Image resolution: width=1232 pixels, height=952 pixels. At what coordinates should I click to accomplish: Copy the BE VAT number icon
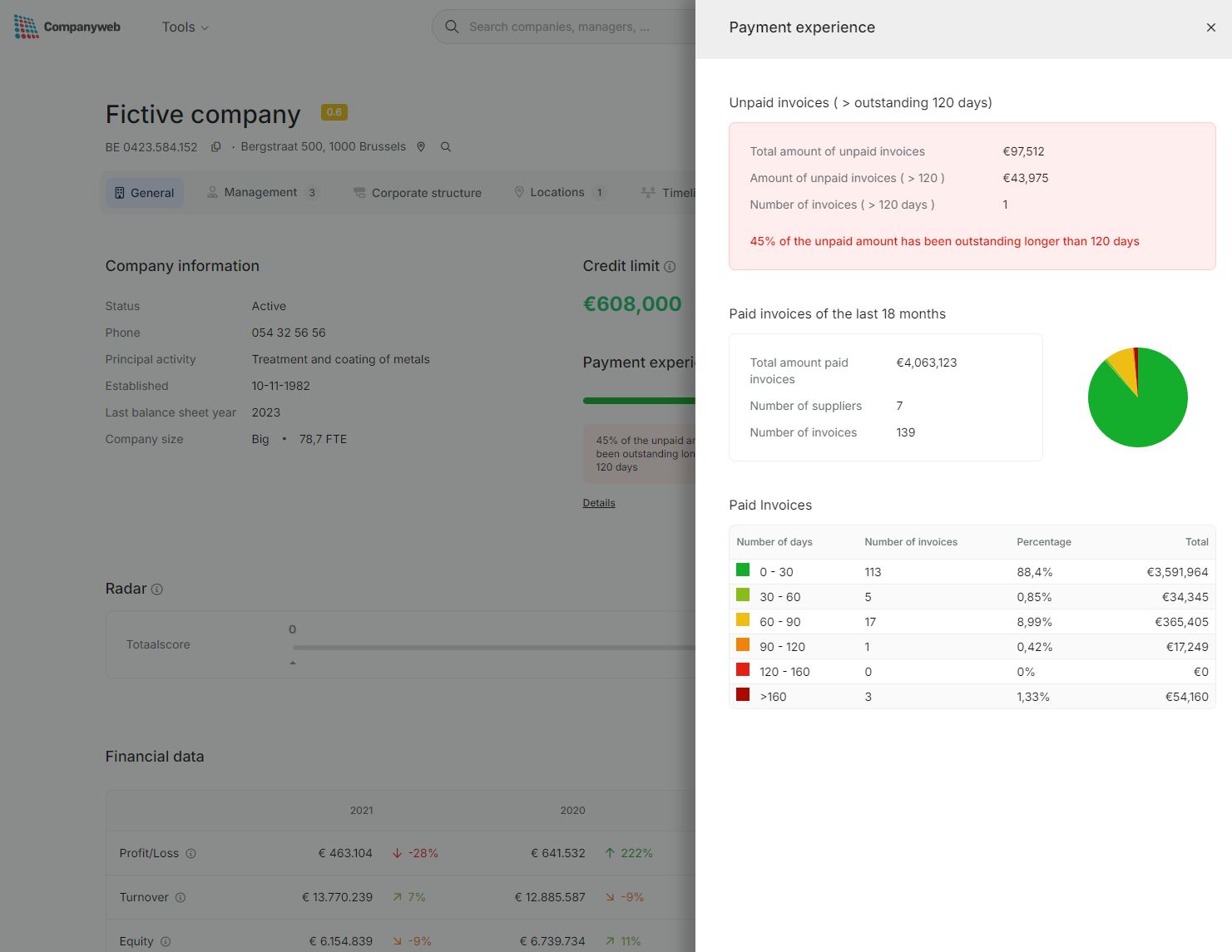[x=215, y=147]
